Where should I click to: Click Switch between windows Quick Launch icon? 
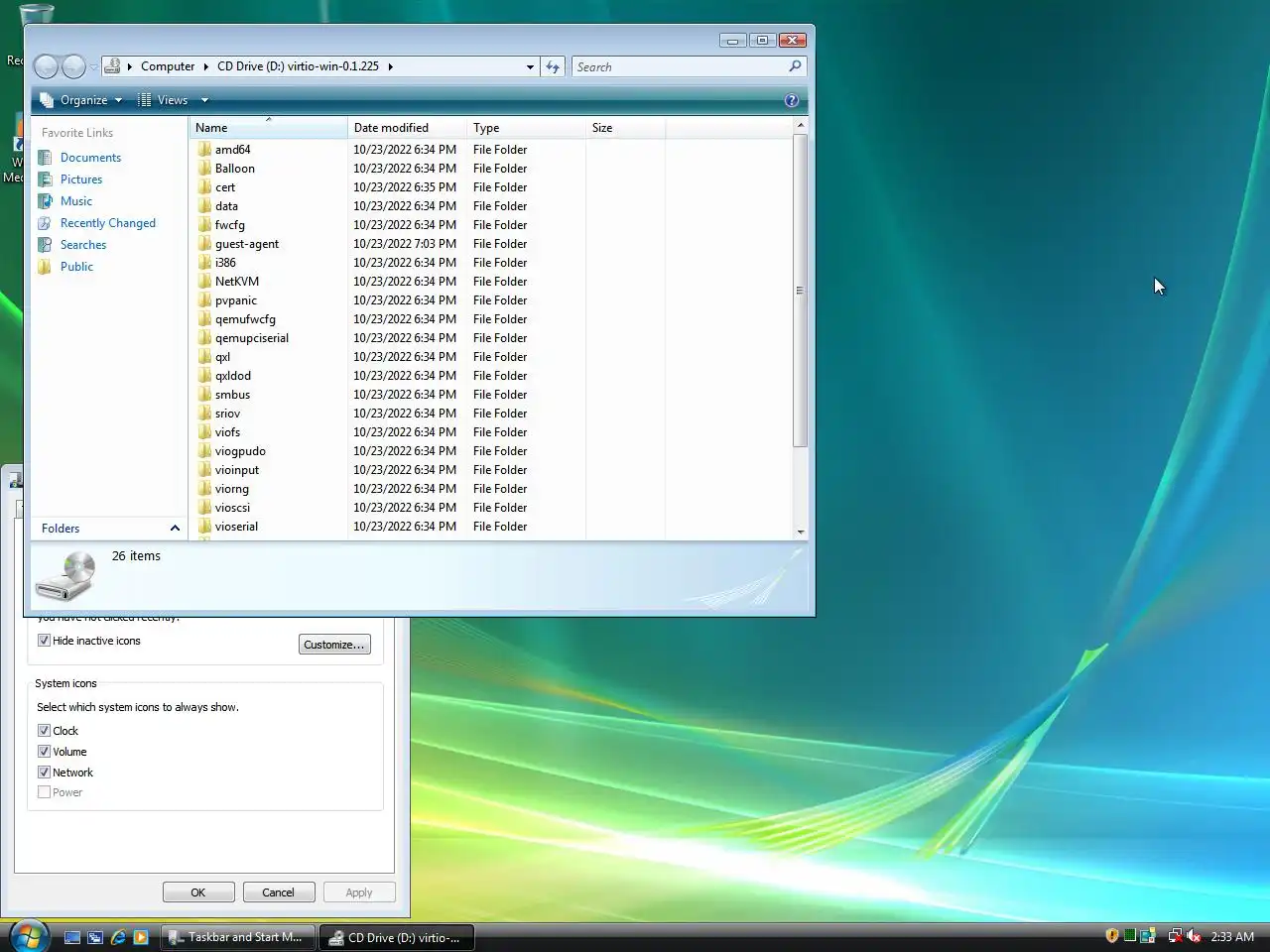[95, 937]
